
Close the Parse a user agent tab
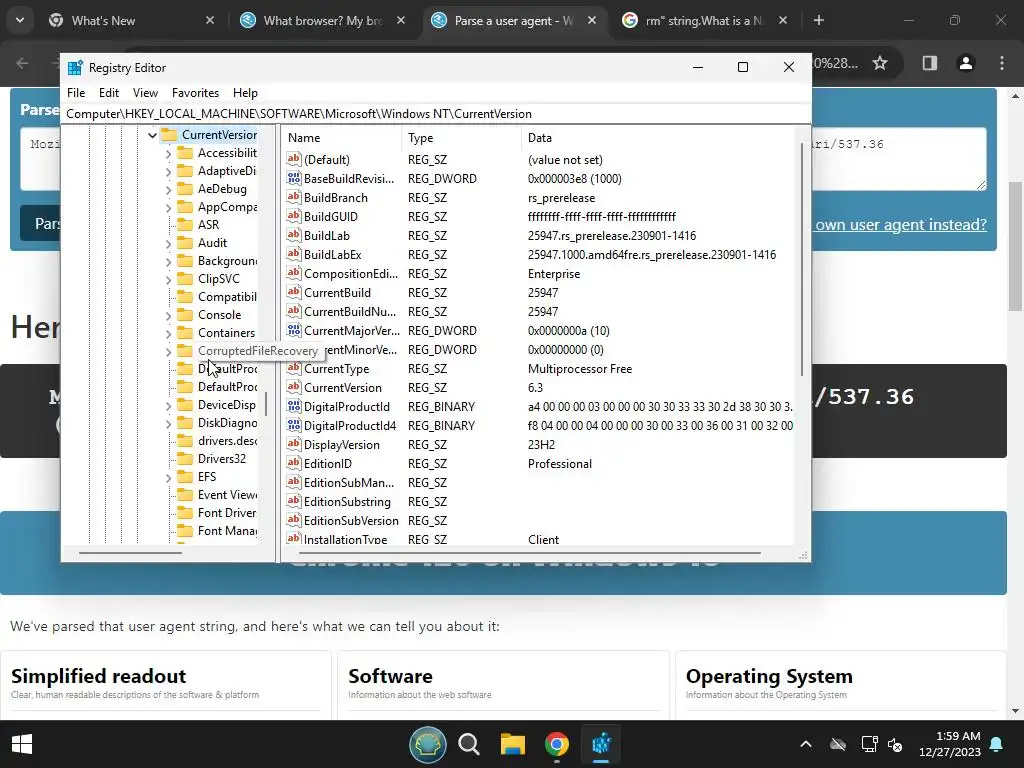592,21
